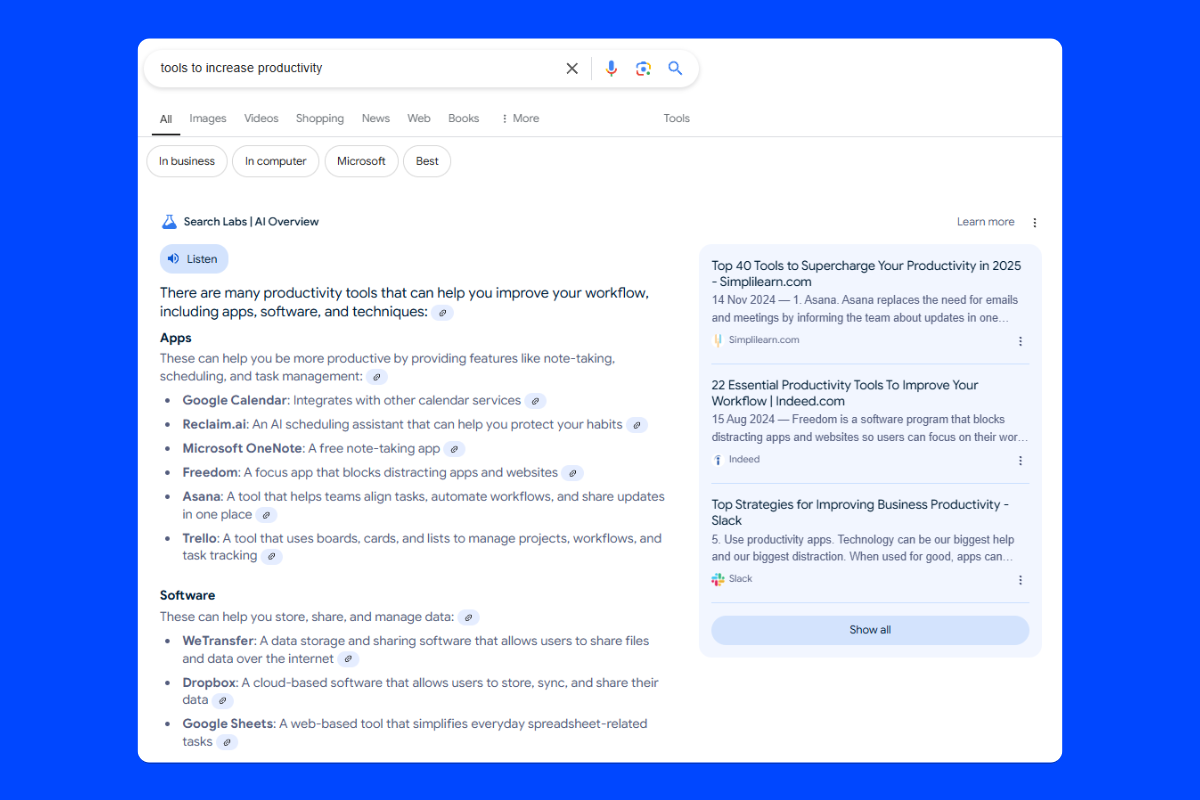Follow the Learn more link
The image size is (1200, 800).
coord(985,222)
